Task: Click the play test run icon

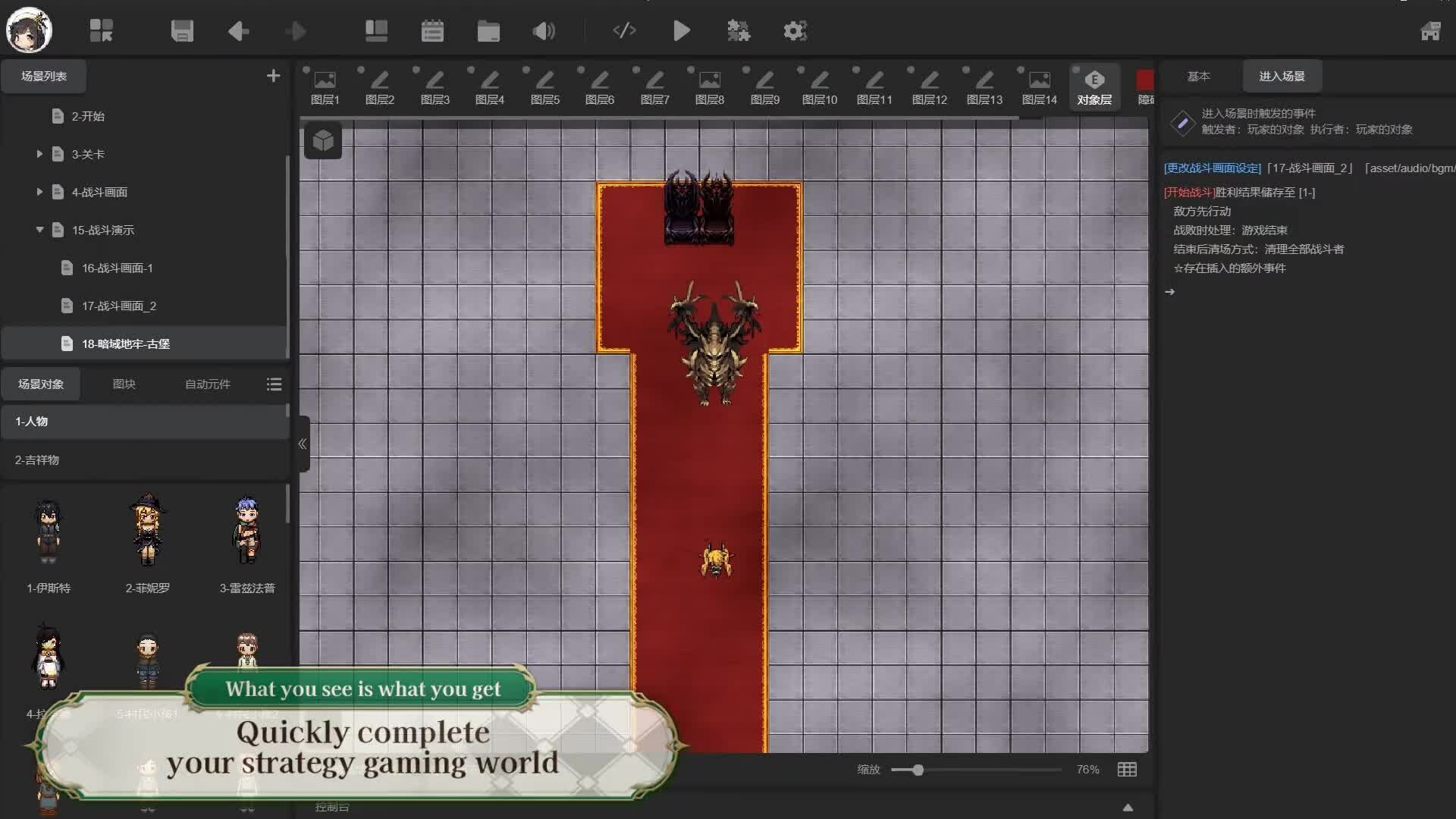Action: coord(681,31)
